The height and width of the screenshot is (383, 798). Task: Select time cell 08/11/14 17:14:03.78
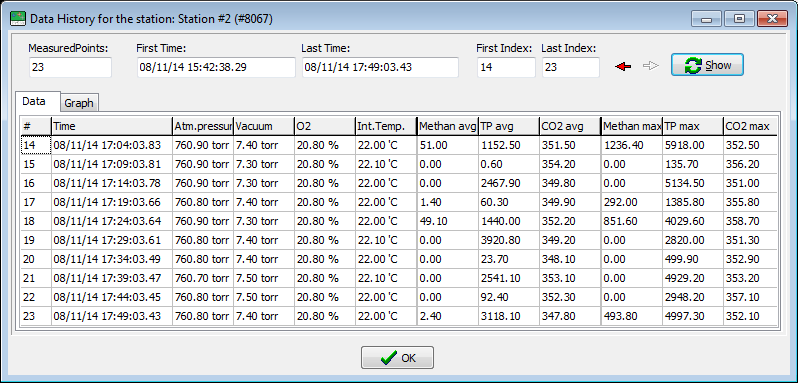point(112,183)
